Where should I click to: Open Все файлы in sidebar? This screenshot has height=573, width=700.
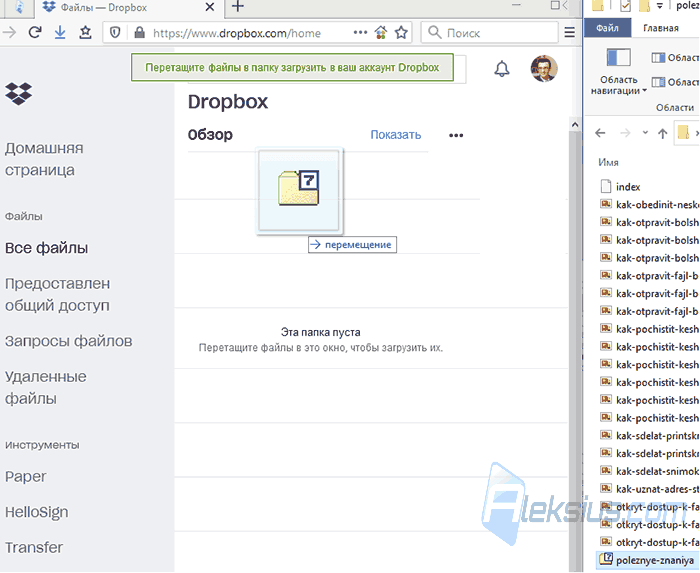46,248
